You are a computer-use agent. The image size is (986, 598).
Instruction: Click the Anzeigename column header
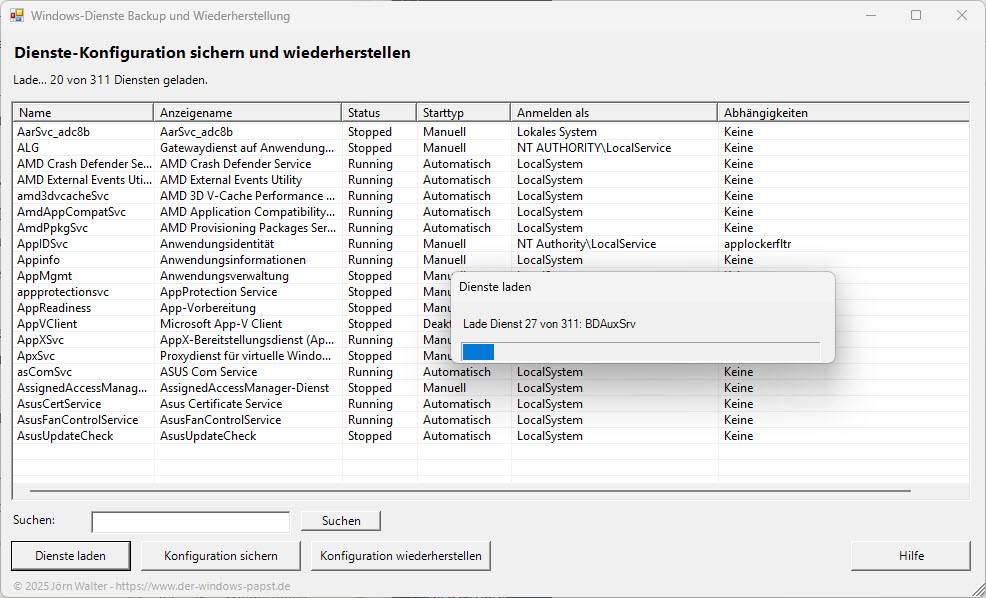pyautogui.click(x=247, y=113)
